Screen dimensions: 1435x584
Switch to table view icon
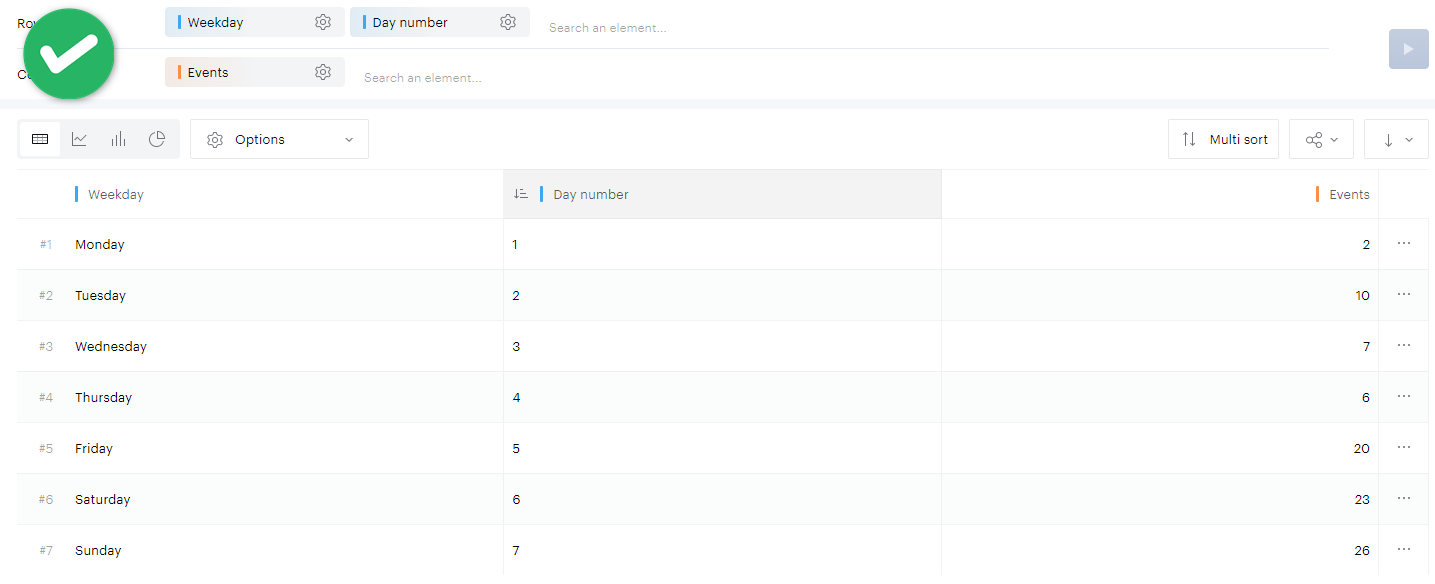(x=40, y=139)
